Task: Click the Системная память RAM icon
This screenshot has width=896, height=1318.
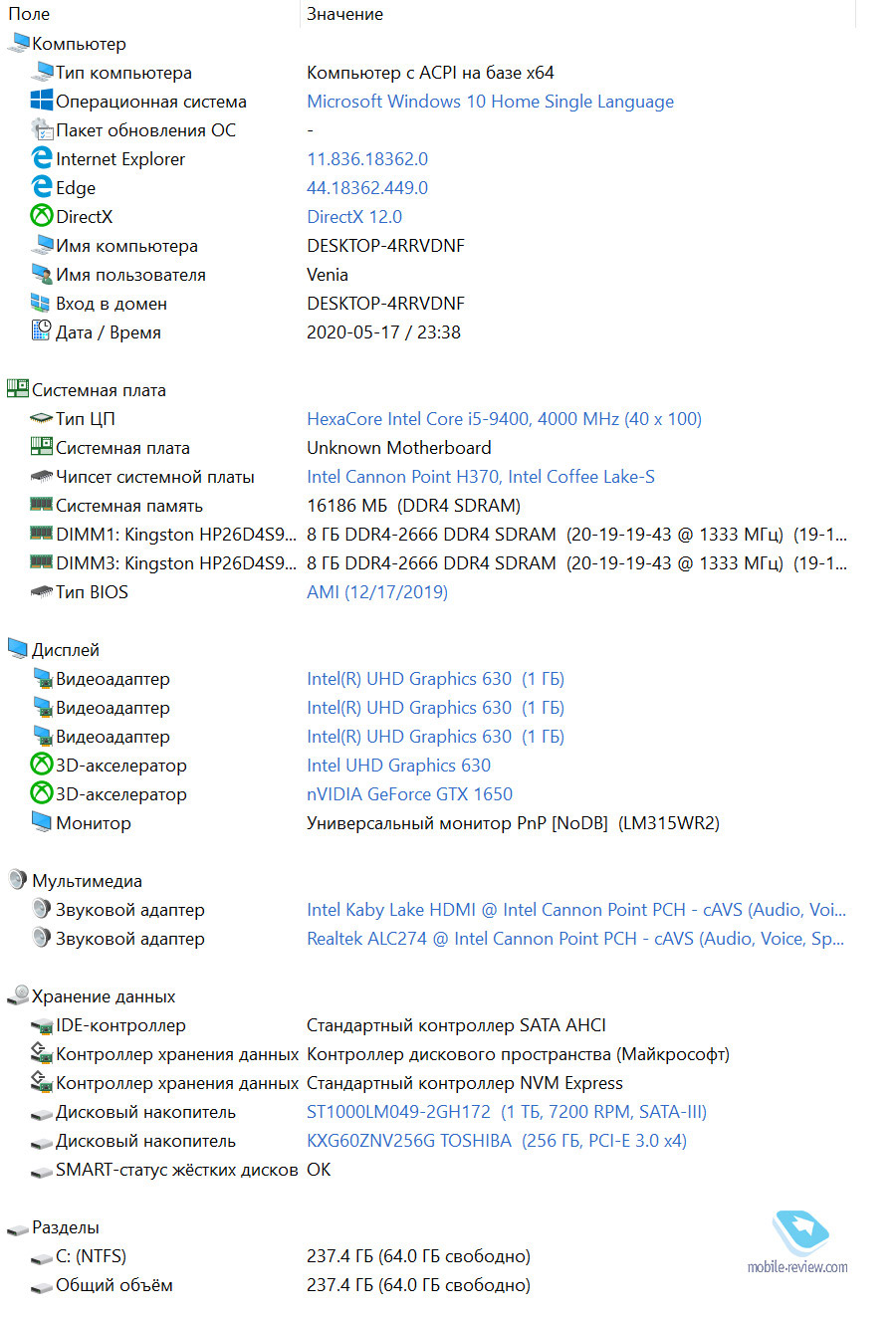Action: tap(42, 505)
